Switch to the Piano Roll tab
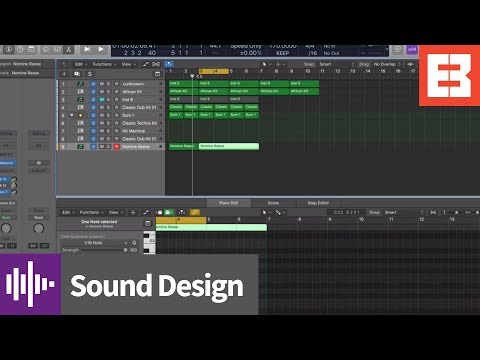 point(228,203)
